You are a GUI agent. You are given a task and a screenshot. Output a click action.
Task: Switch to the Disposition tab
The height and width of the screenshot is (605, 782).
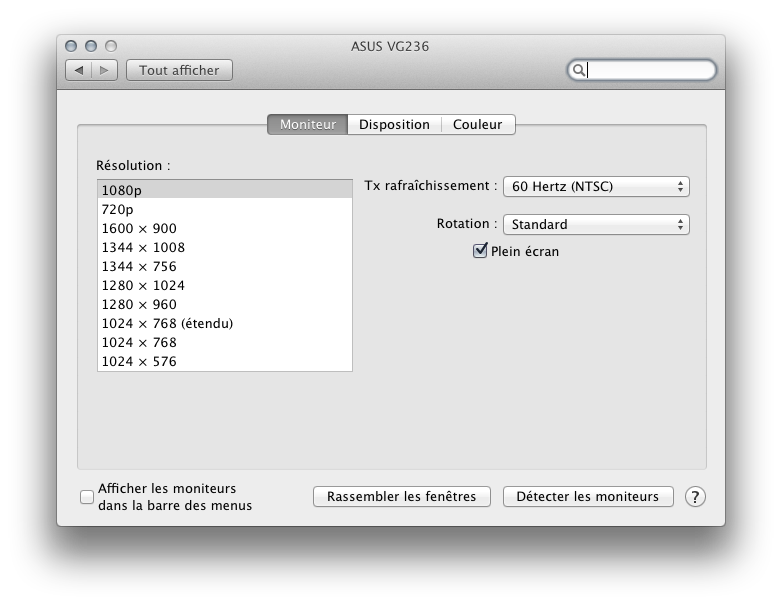(394, 125)
